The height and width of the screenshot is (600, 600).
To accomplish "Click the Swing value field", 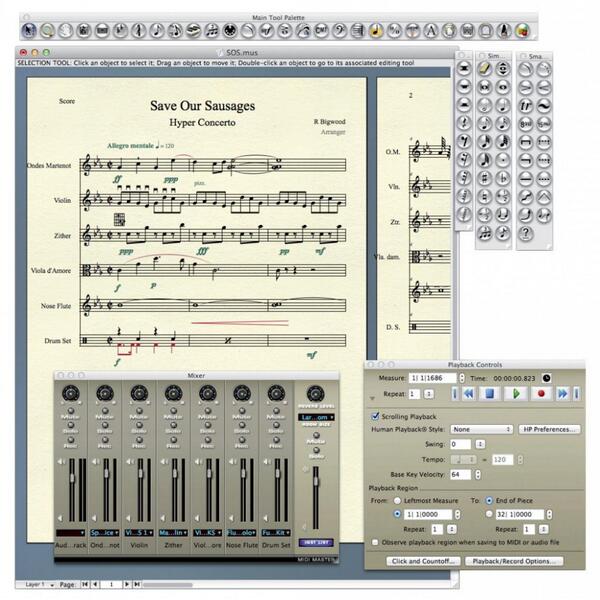I will click(461, 444).
